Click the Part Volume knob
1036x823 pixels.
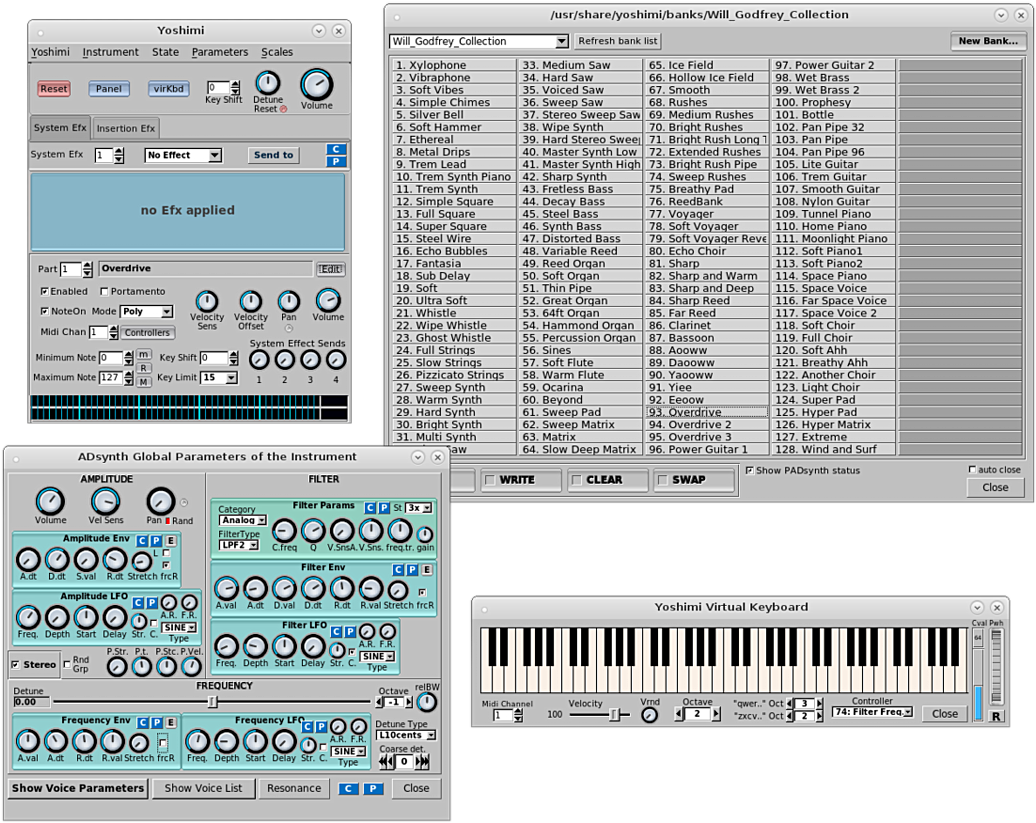(x=328, y=301)
